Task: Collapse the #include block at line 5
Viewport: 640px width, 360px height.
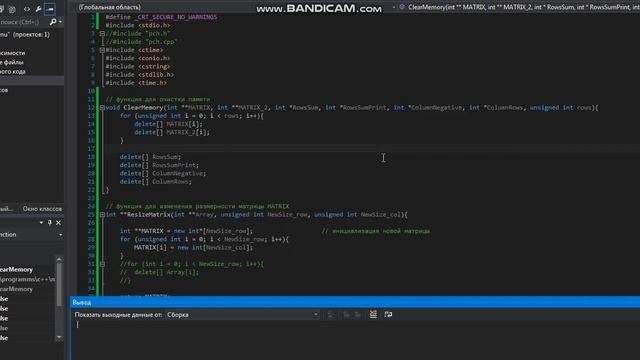Action: [x=102, y=50]
